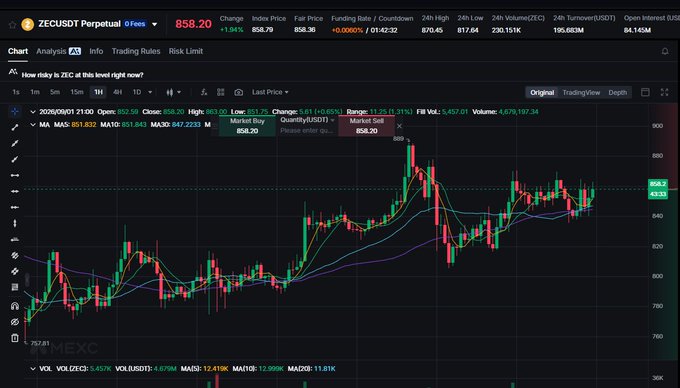Open the Analysis AI tab
The height and width of the screenshot is (388, 680).
click(59, 51)
